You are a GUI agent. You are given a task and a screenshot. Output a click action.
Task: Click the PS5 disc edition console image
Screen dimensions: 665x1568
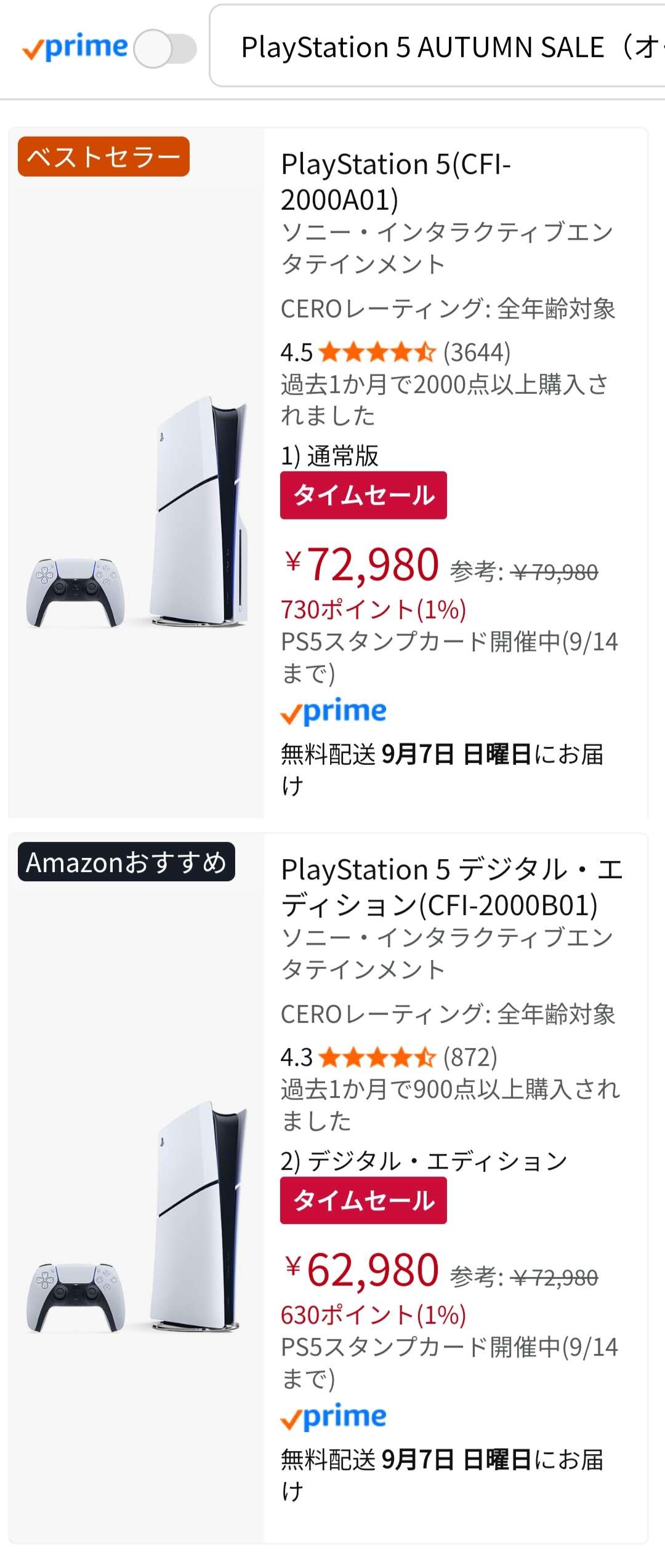tap(199, 511)
